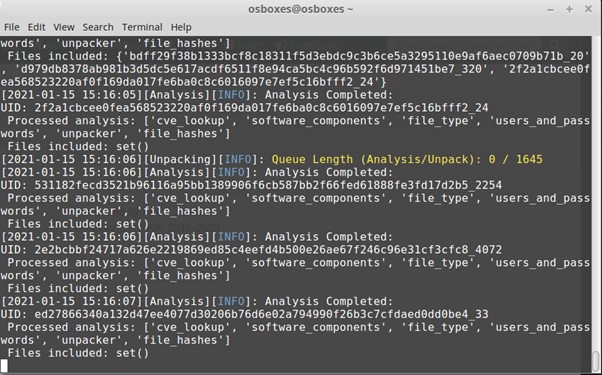This screenshot has width=602, height=375.
Task: Open the Terminal menu
Action: [x=142, y=27]
